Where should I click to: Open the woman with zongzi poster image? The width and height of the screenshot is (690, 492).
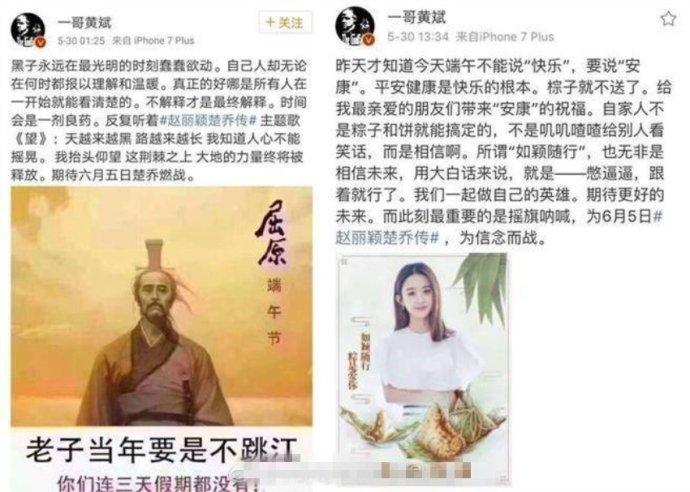(423, 369)
